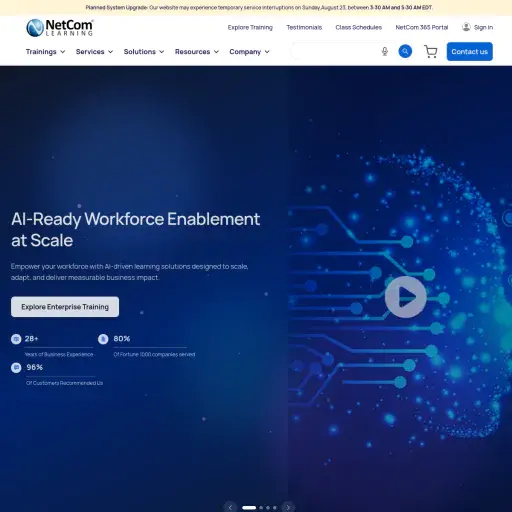Click the "Years of Business Experience" text

click(59, 354)
